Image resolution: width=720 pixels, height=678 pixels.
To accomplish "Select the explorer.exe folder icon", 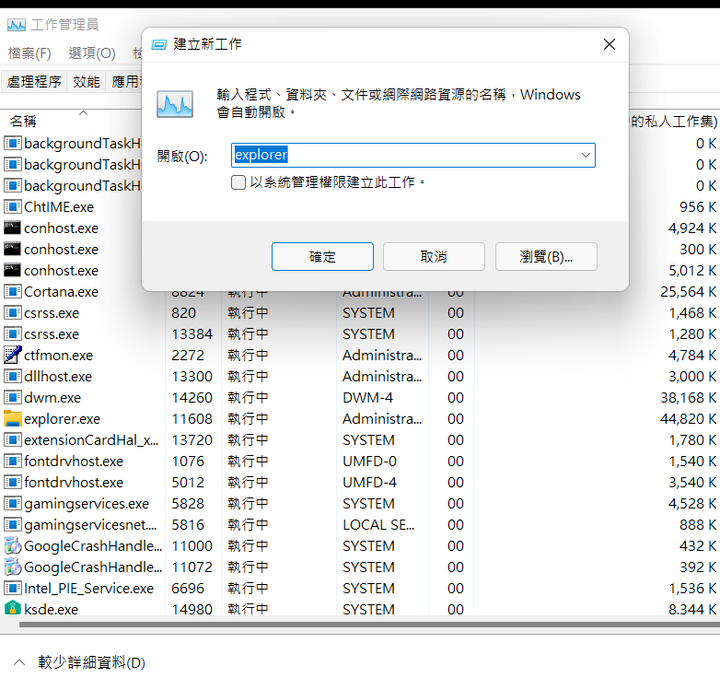I will [x=12, y=419].
